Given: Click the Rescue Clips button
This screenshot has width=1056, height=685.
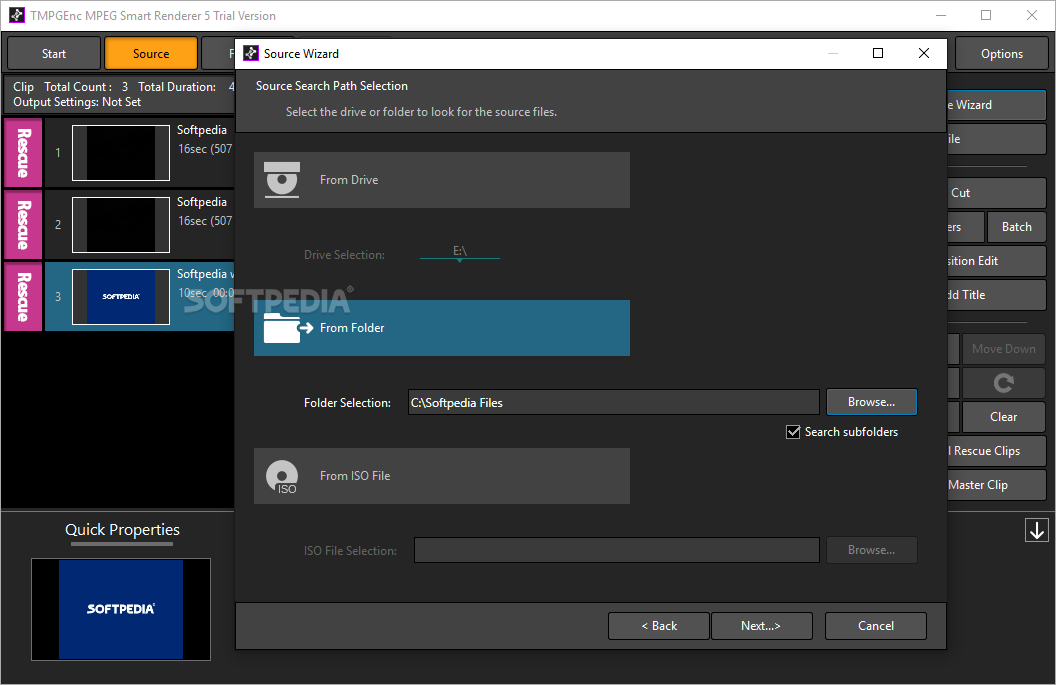Looking at the screenshot, I should (996, 451).
